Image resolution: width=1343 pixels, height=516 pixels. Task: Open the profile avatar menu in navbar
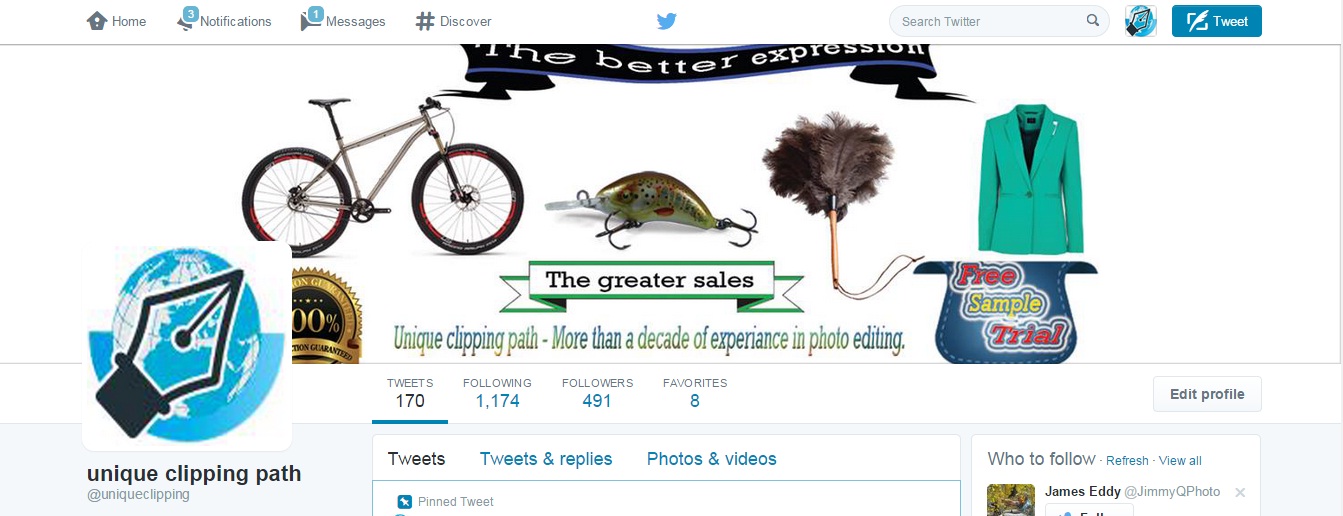[1141, 21]
